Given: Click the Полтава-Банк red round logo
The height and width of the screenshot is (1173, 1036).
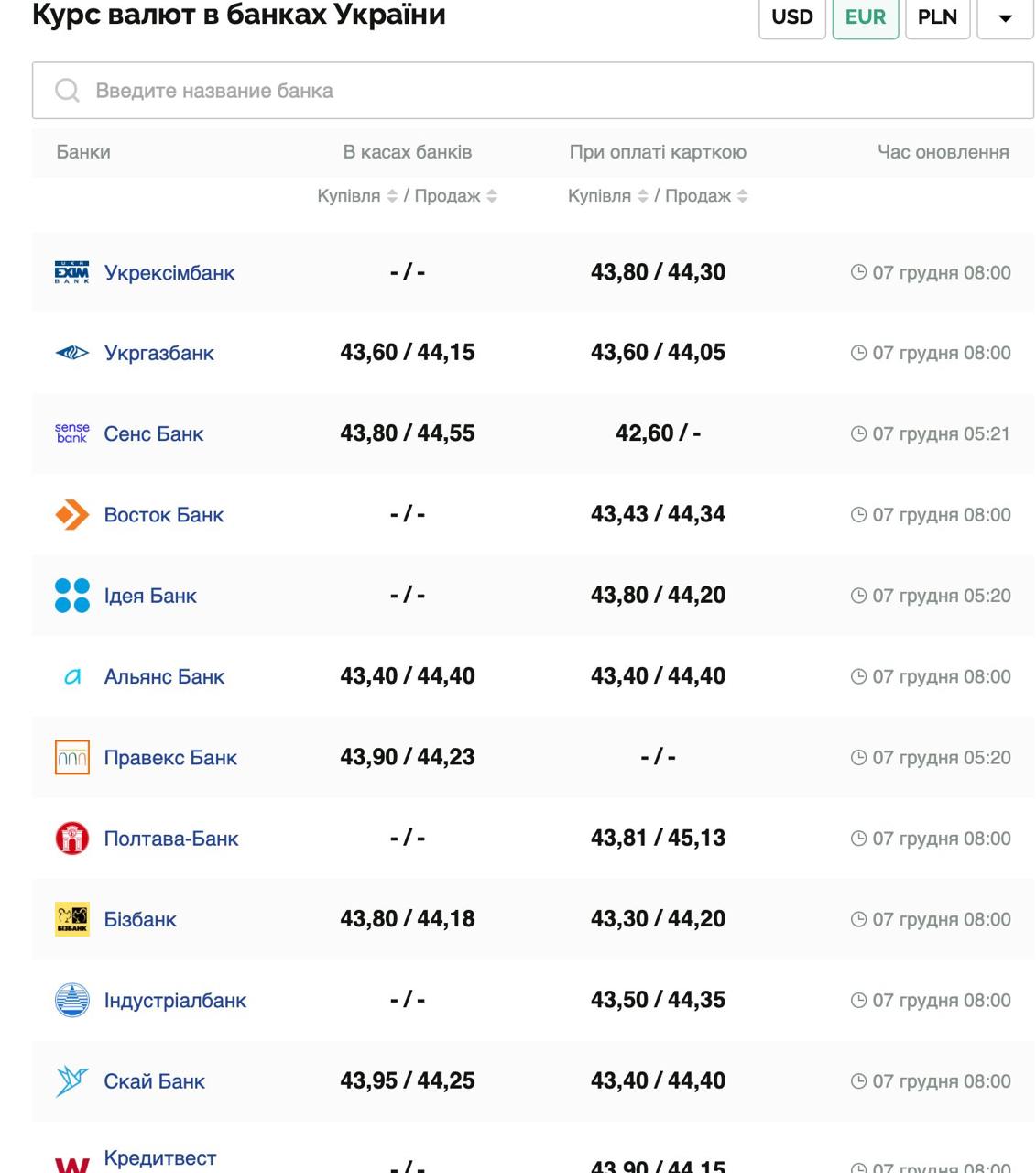Looking at the screenshot, I should click(x=71, y=839).
